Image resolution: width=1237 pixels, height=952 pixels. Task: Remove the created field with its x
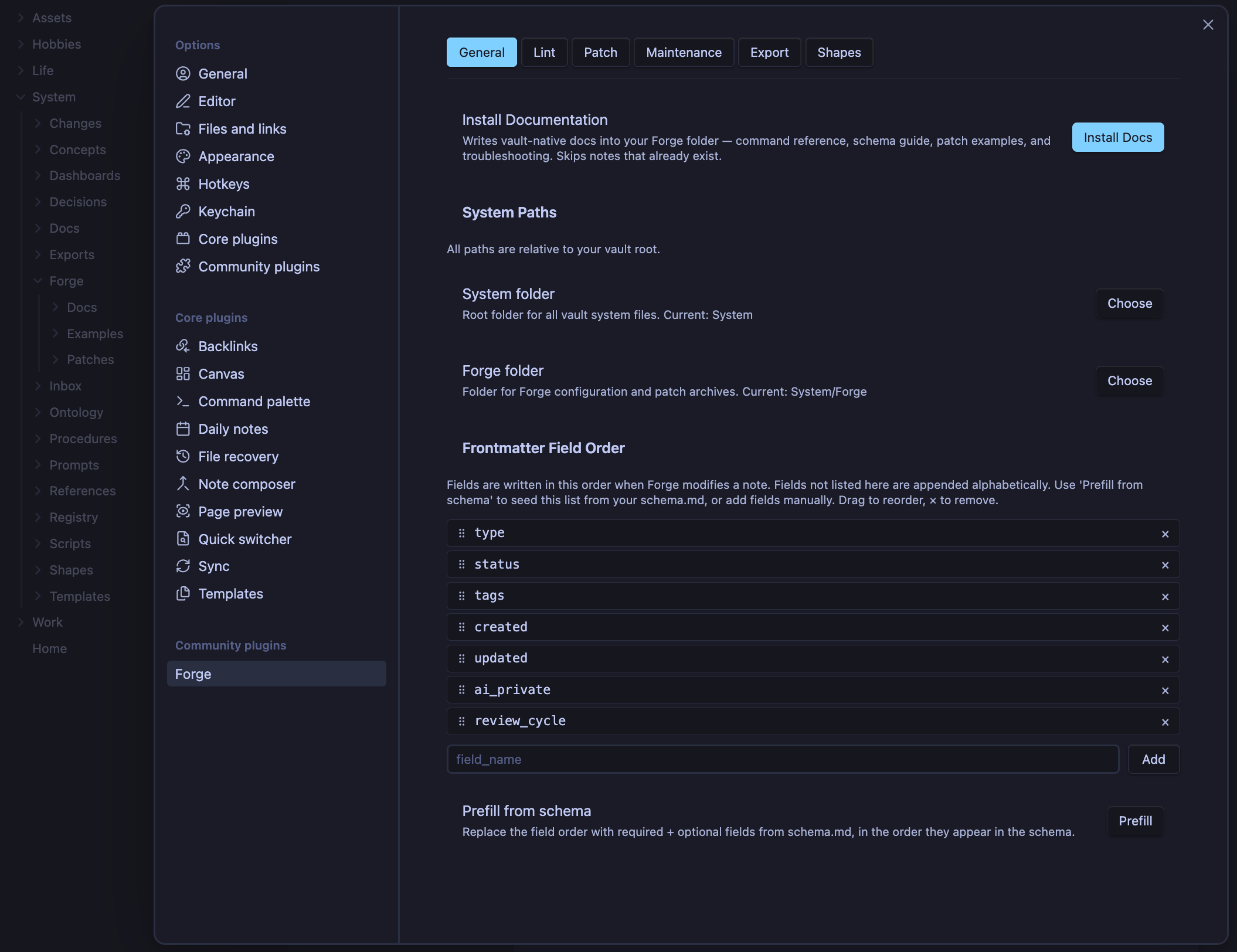click(x=1165, y=628)
